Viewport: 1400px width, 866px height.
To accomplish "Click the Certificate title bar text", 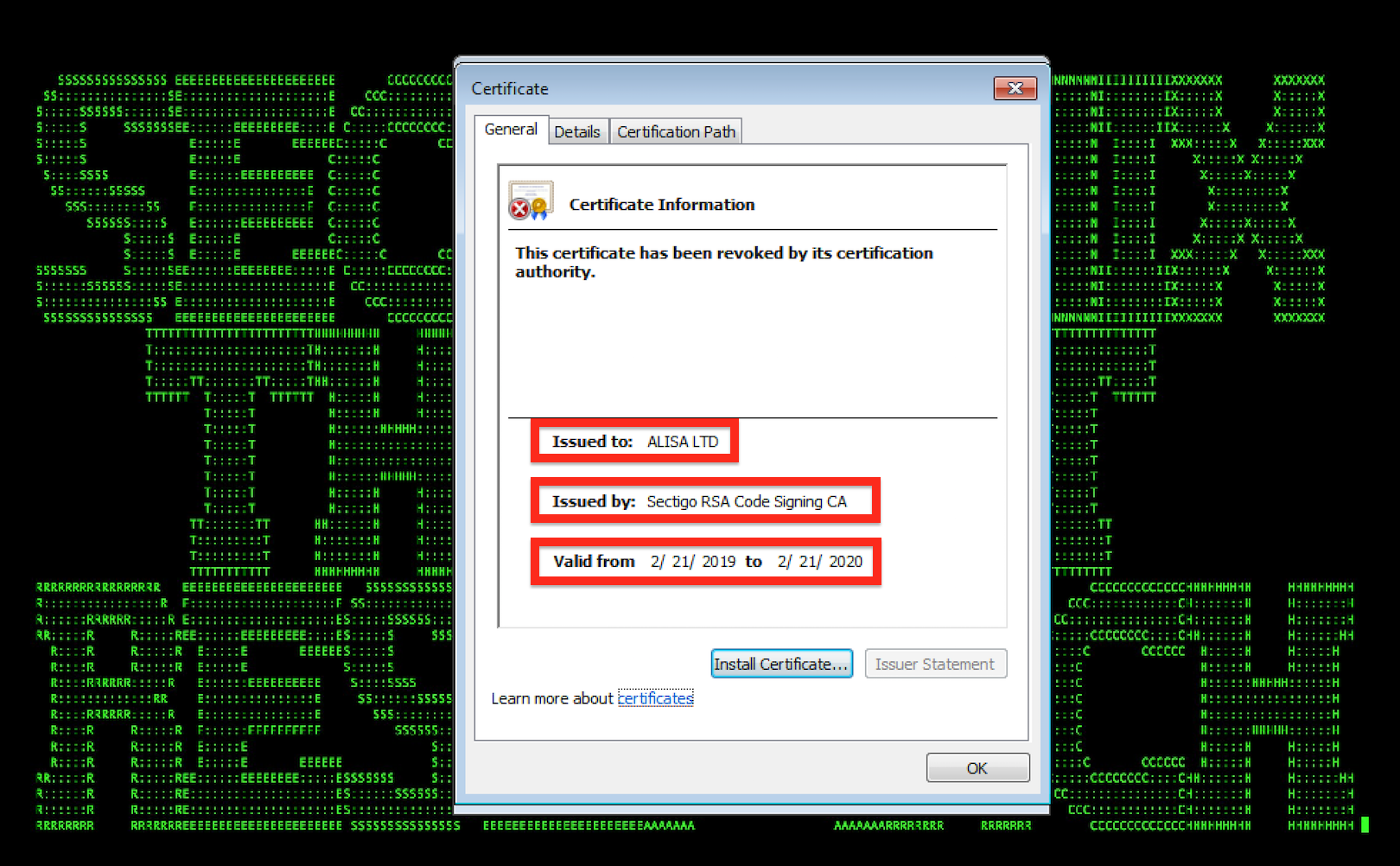I will pyautogui.click(x=510, y=89).
